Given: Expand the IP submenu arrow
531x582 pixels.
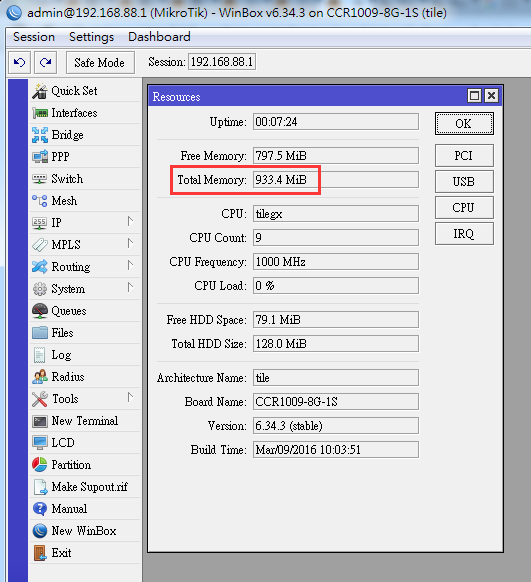Looking at the screenshot, I should click(130, 222).
